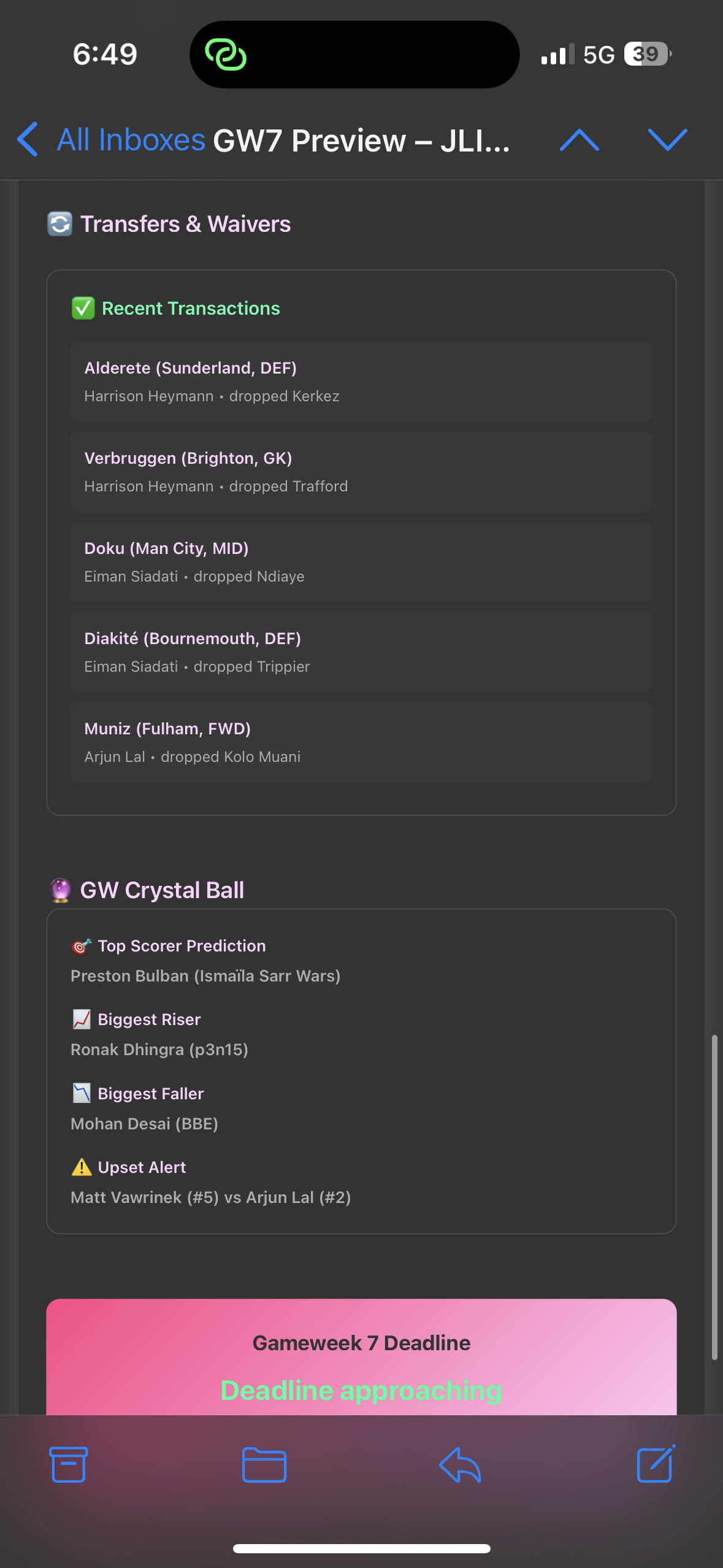The width and height of the screenshot is (723, 1568).
Task: Open the move-to-folder icon
Action: click(264, 1464)
